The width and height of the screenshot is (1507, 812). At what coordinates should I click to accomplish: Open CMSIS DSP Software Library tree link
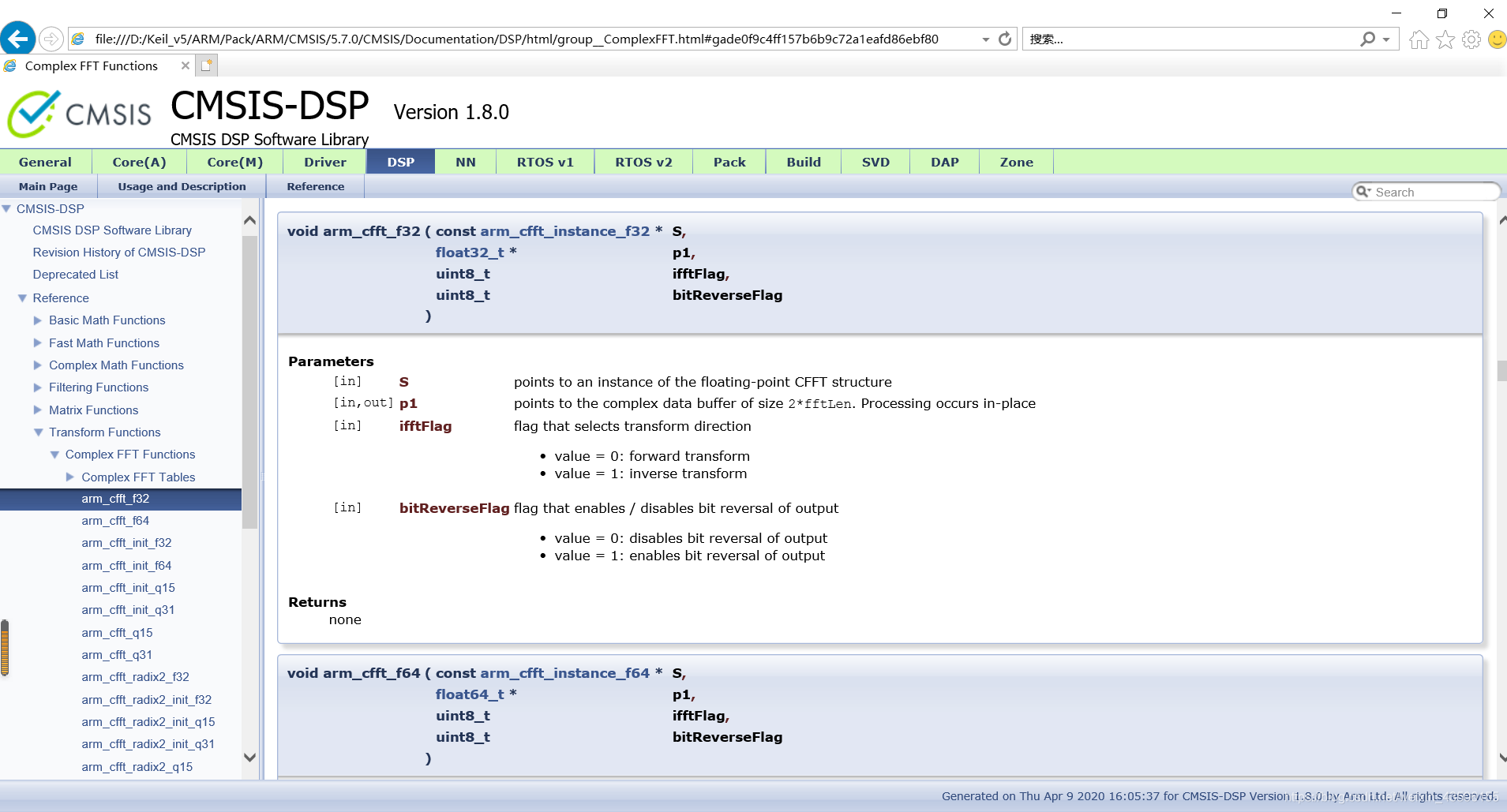pos(112,230)
